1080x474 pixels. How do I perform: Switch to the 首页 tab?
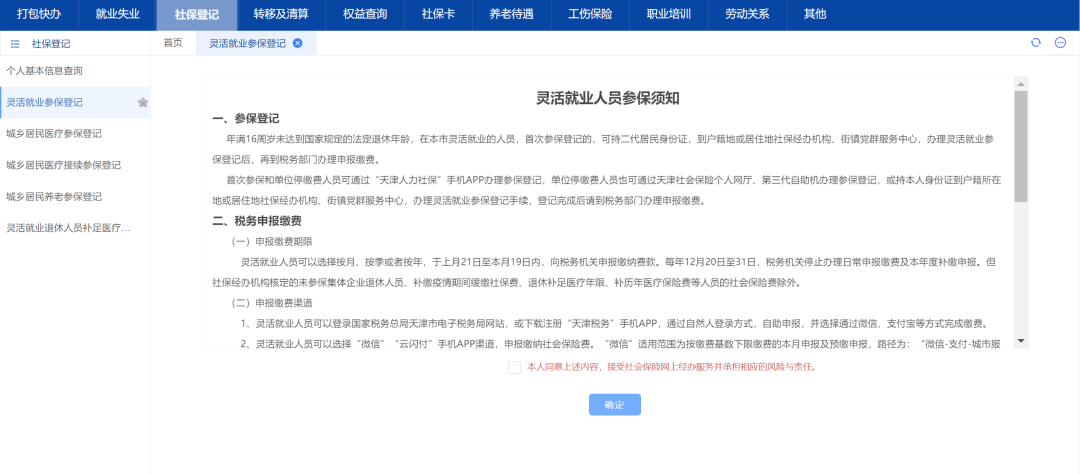173,43
